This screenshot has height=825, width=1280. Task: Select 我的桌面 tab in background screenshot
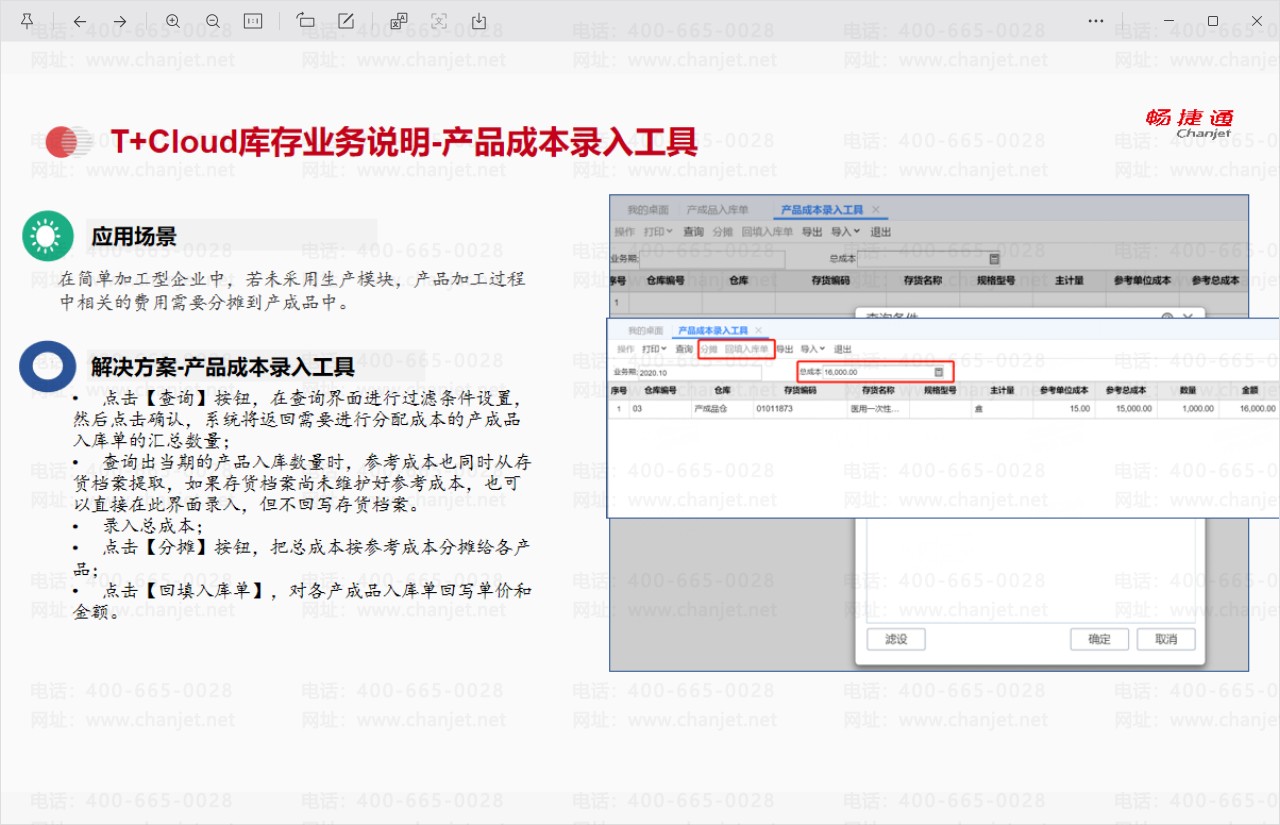648,210
